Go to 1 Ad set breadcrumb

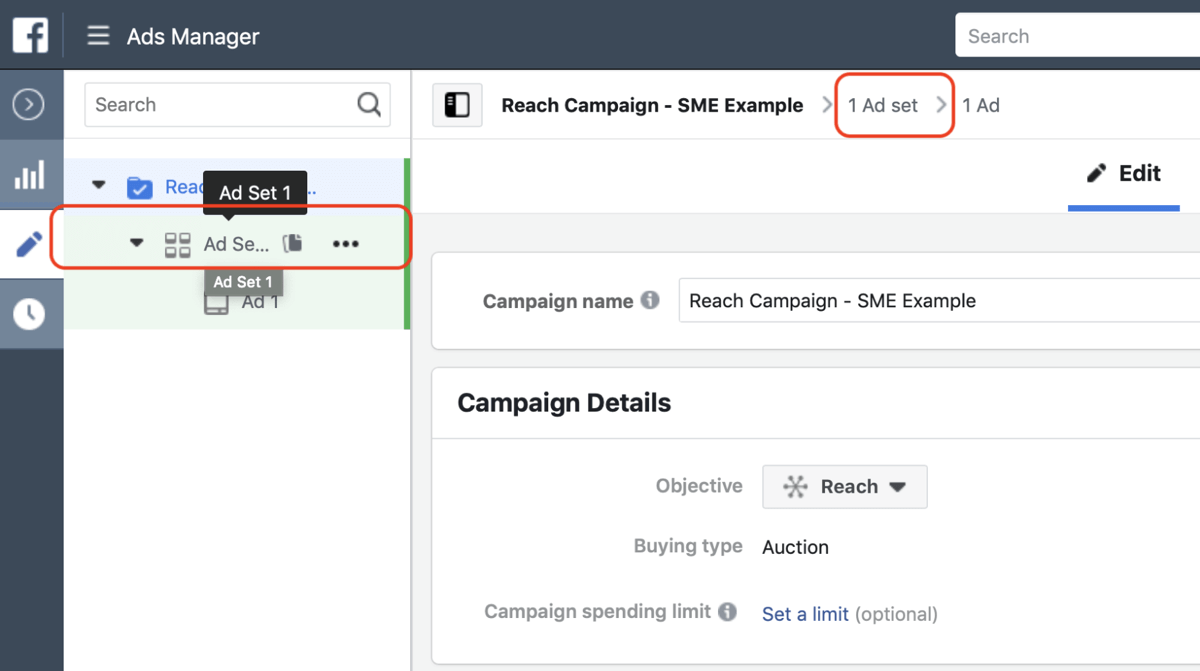[883, 105]
